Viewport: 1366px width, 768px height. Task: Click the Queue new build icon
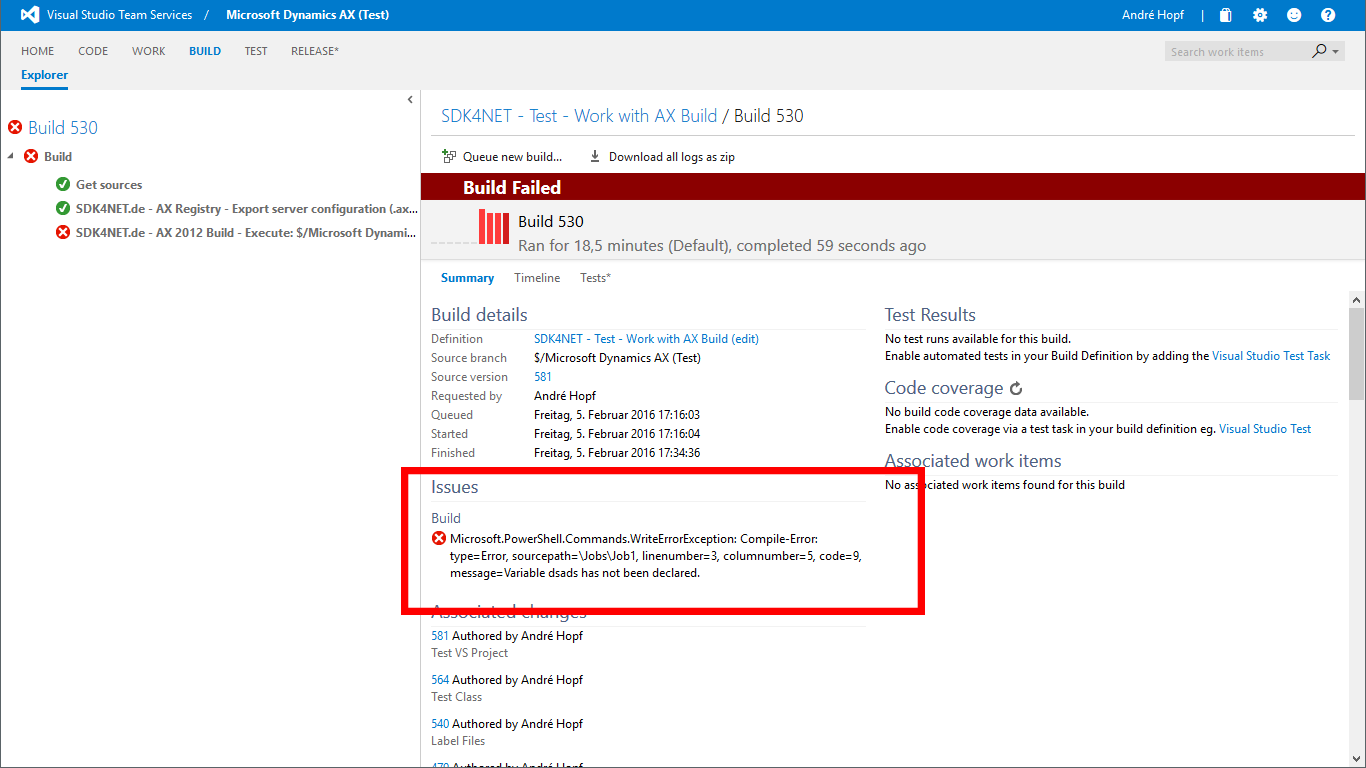[x=449, y=156]
